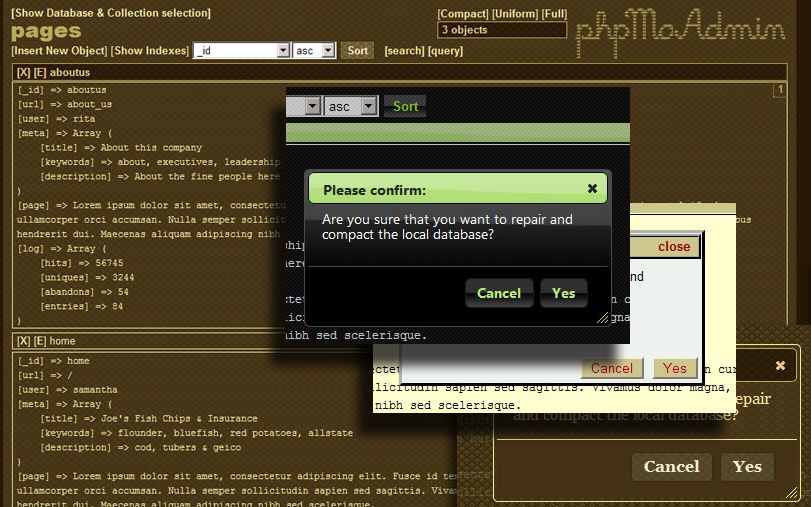
Task: Switch to Compact view mode
Action: 463,14
